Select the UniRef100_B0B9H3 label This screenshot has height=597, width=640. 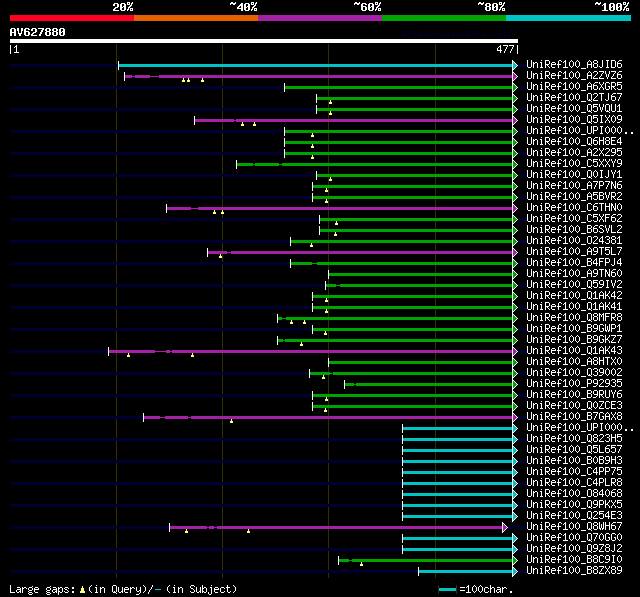(574, 461)
